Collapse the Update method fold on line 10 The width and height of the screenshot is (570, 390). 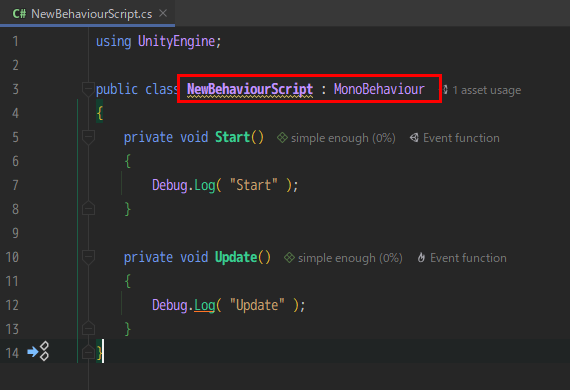[x=88, y=257]
